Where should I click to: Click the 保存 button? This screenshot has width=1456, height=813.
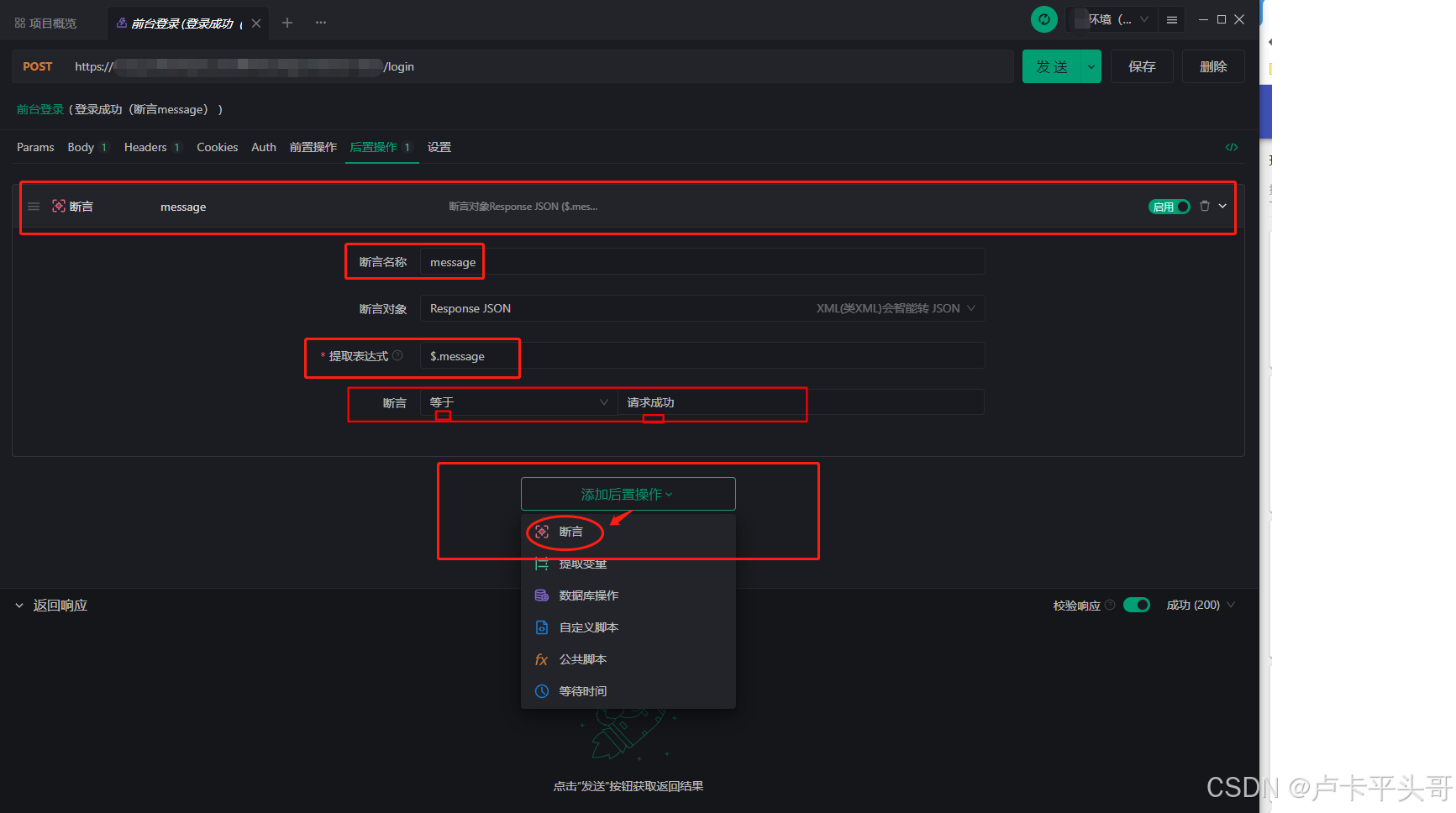tap(1142, 66)
